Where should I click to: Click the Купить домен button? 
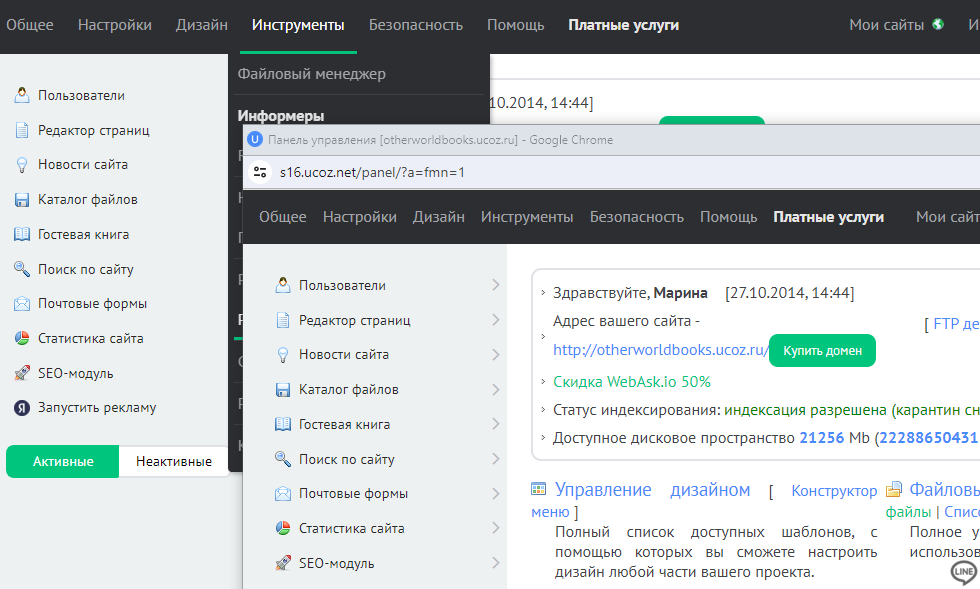click(822, 351)
